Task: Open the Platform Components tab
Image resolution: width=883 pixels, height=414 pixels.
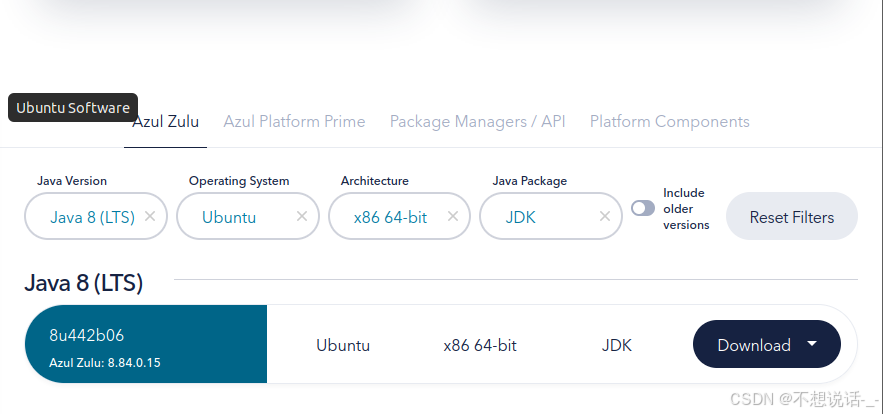Action: [x=670, y=122]
